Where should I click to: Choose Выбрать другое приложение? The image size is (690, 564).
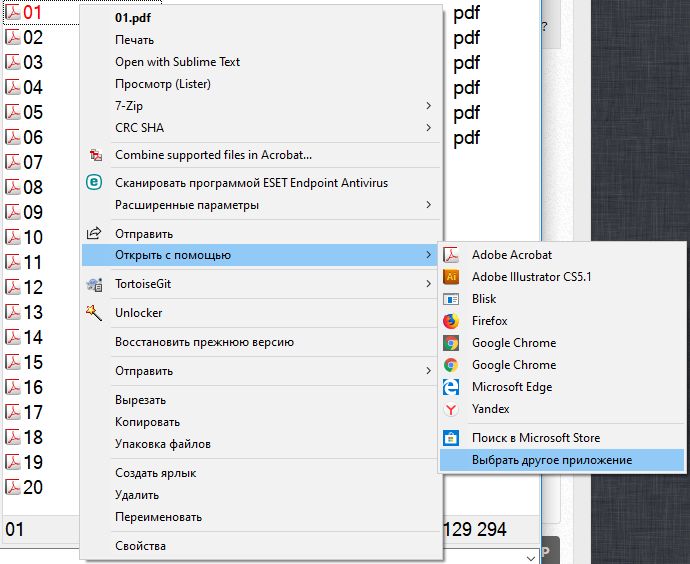coord(552,460)
